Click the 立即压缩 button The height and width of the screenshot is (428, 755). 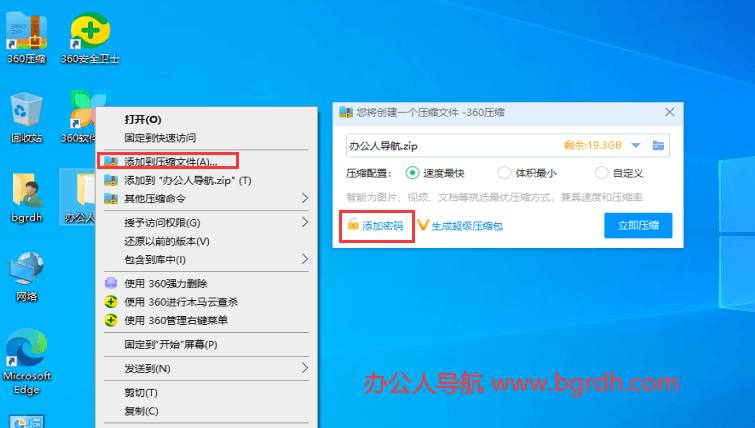pyautogui.click(x=638, y=225)
